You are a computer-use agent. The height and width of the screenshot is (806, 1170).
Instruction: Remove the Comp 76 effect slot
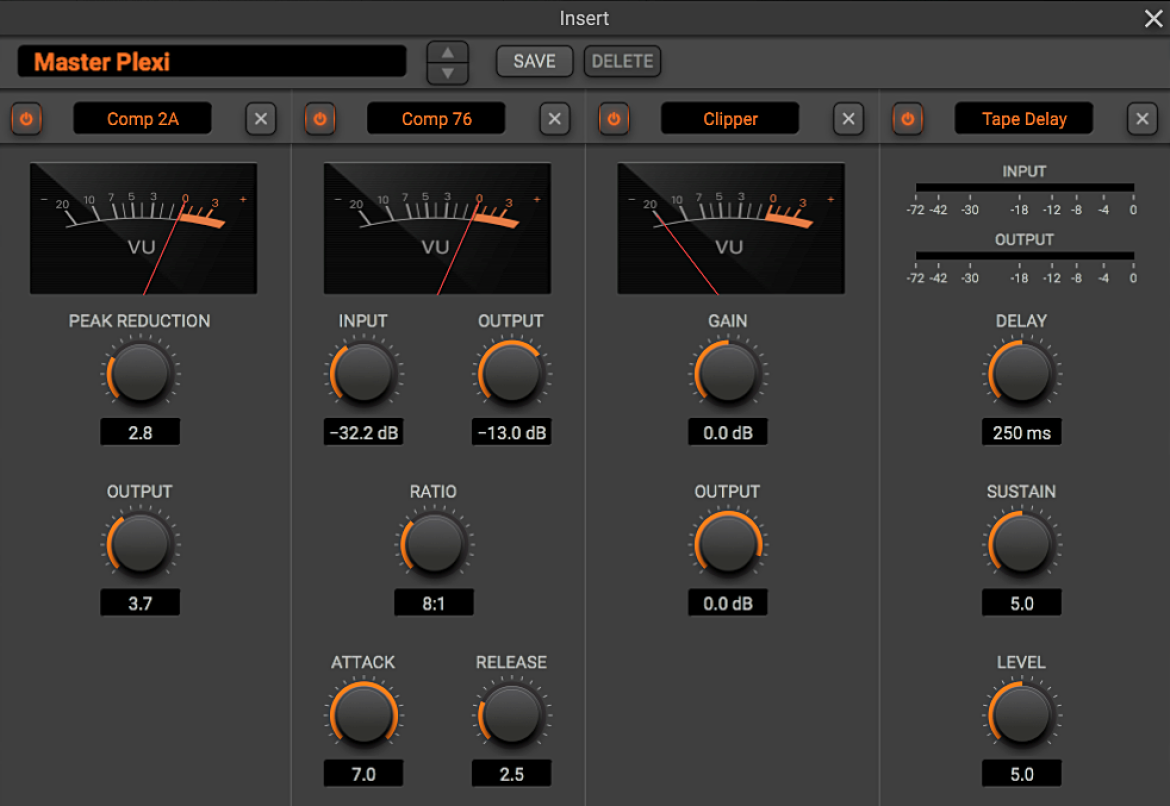pyautogui.click(x=554, y=119)
